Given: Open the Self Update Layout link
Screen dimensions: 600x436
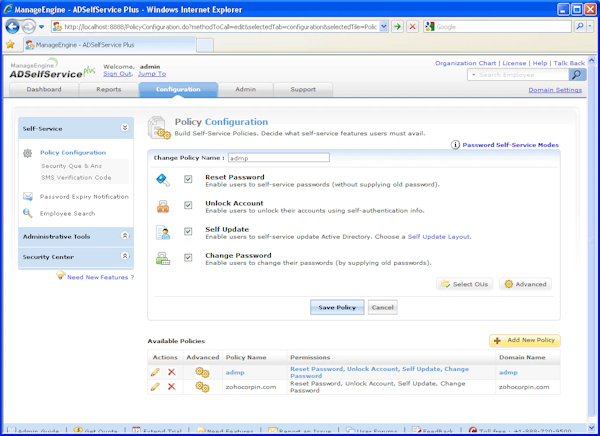Looking at the screenshot, I should click(439, 237).
